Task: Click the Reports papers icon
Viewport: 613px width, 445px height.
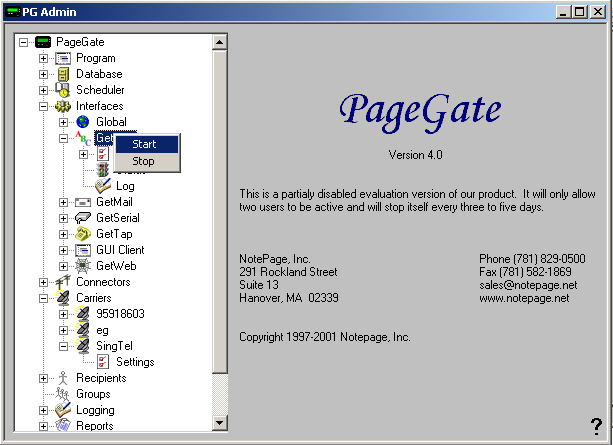Action: 63,425
